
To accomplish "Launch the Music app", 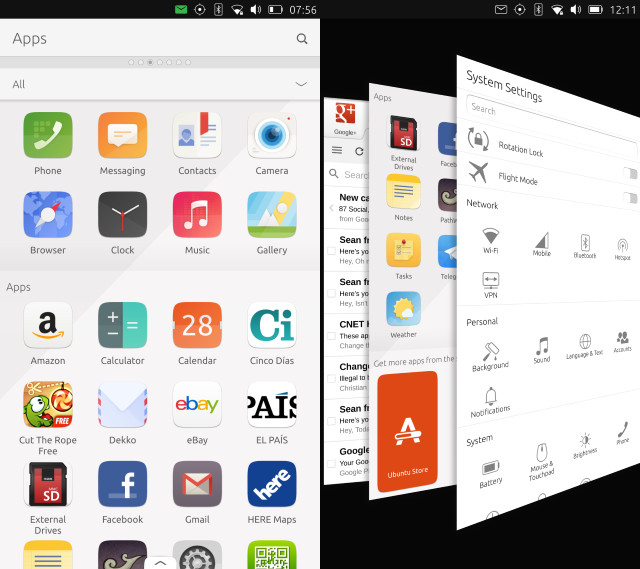I will [197, 215].
